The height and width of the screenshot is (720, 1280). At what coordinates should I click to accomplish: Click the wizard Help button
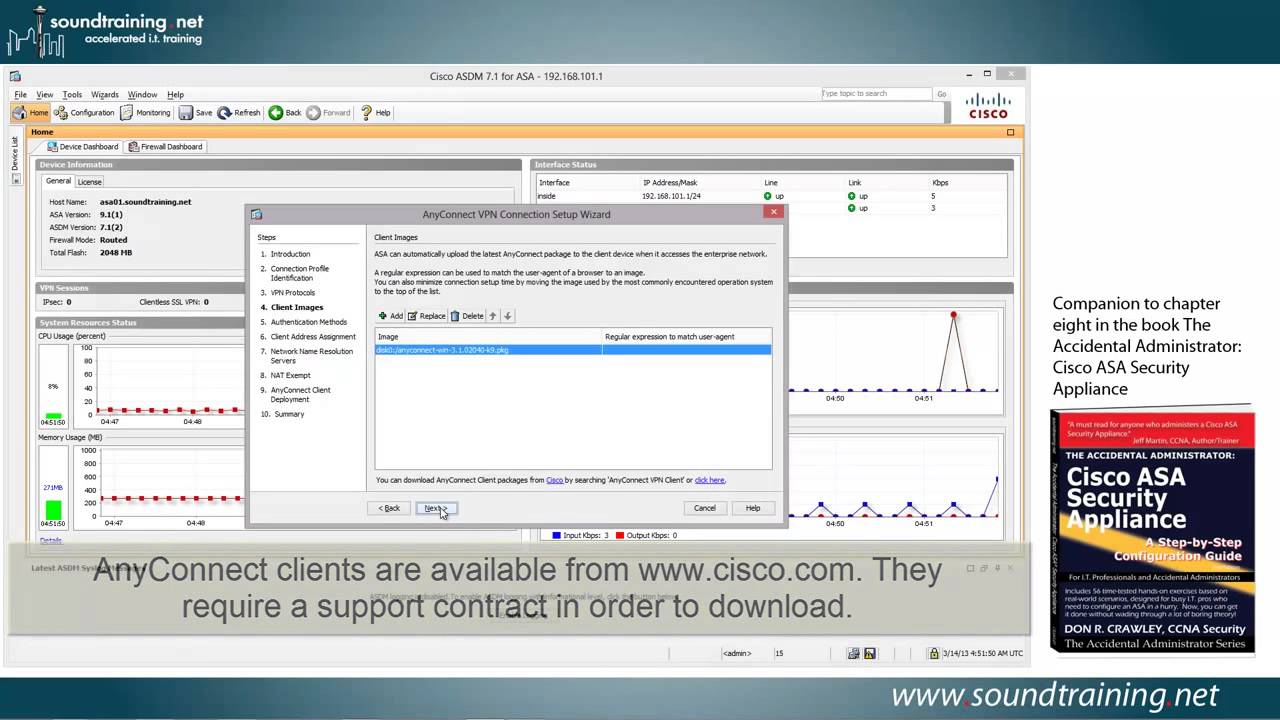point(753,508)
